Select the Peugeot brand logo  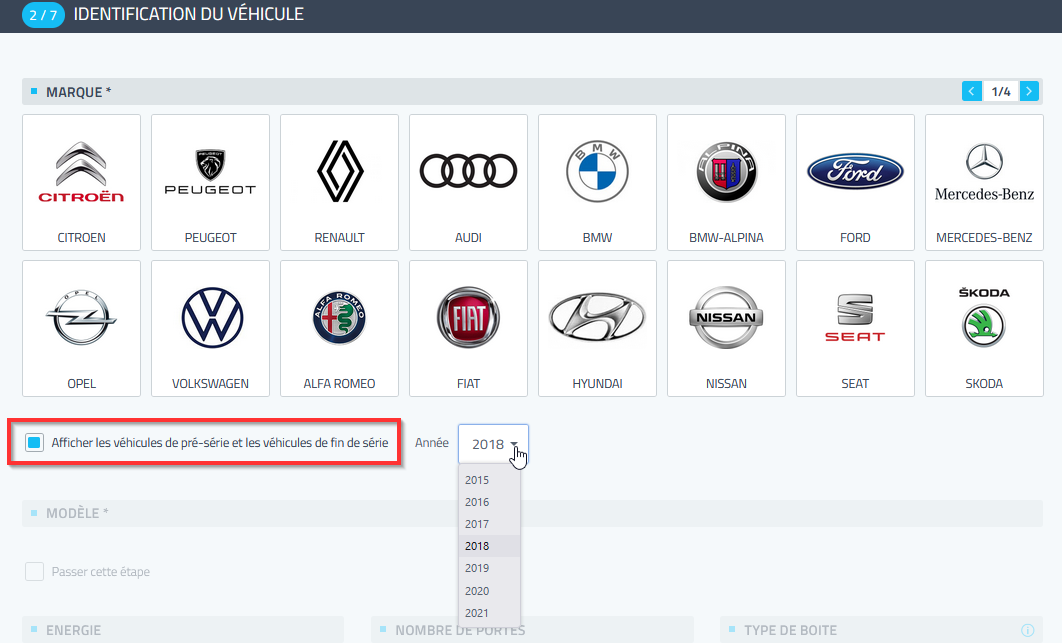(x=211, y=172)
